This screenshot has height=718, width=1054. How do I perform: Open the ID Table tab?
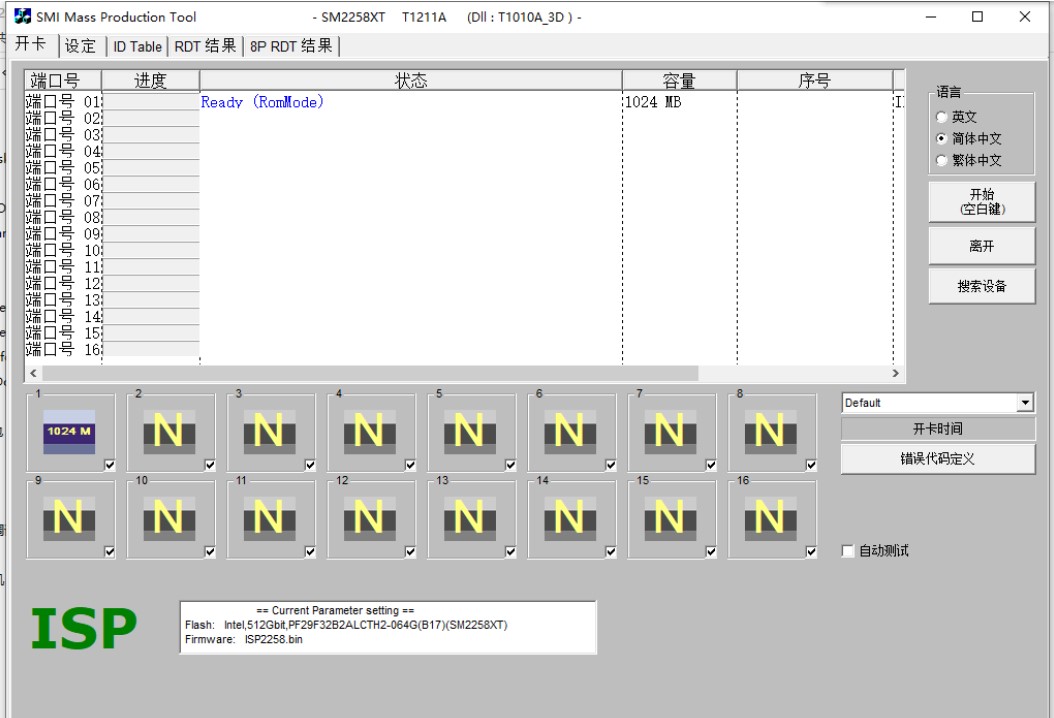pos(137,46)
